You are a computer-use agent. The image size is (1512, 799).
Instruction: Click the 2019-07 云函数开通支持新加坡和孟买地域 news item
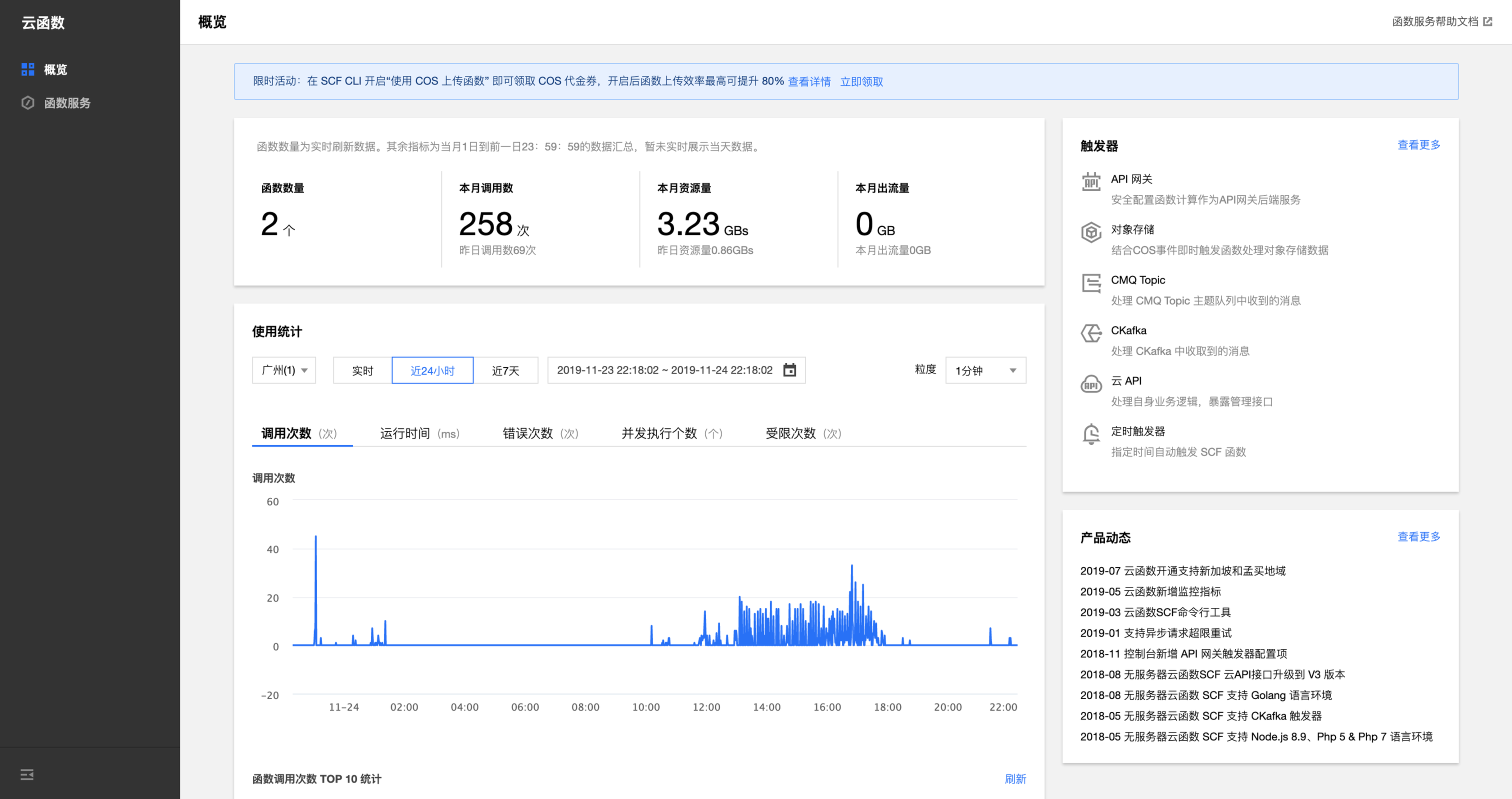(1182, 570)
